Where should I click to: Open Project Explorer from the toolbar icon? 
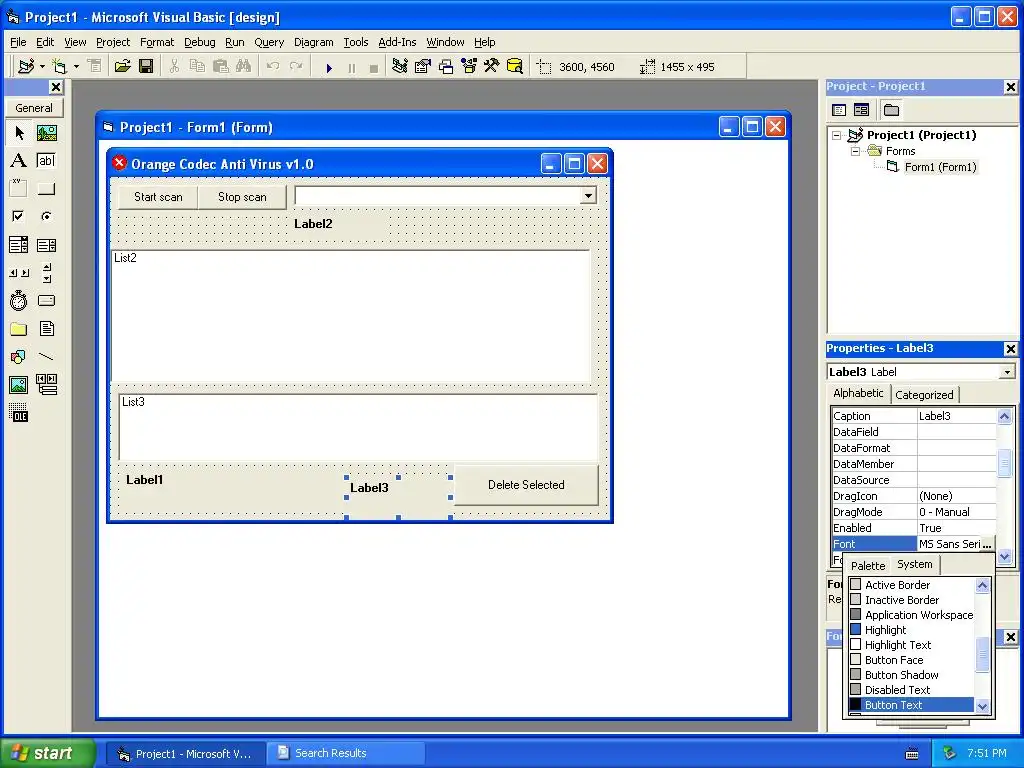point(400,66)
